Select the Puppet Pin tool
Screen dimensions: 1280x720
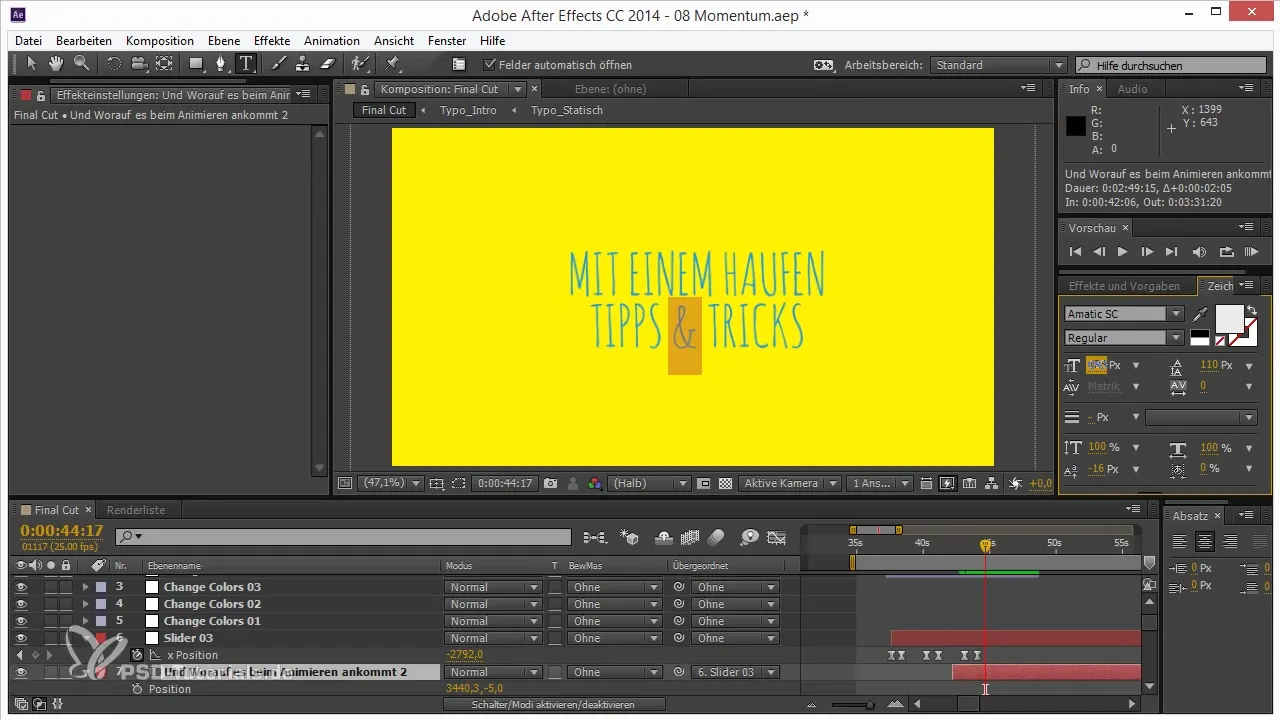[392, 64]
